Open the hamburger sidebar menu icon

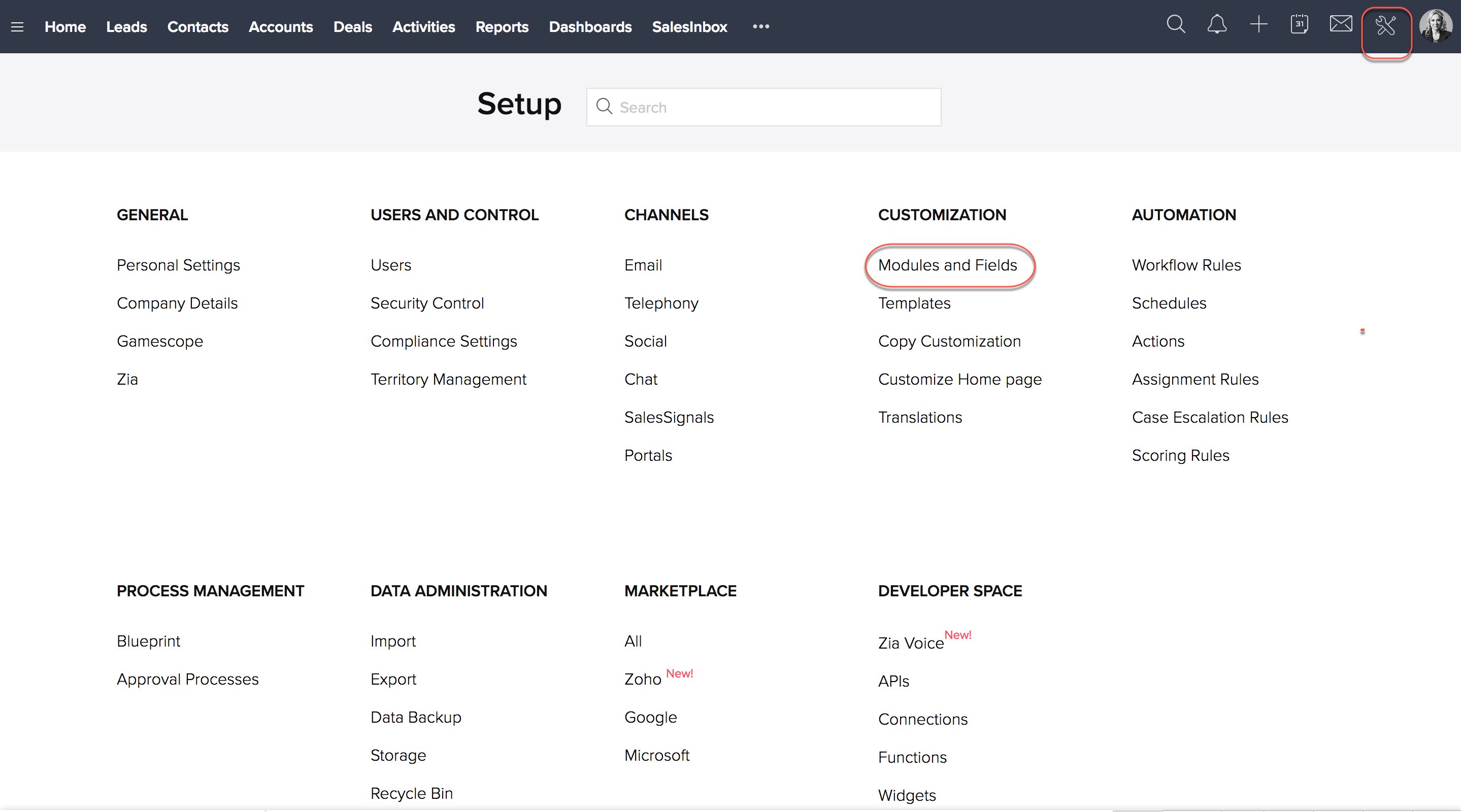(x=17, y=27)
